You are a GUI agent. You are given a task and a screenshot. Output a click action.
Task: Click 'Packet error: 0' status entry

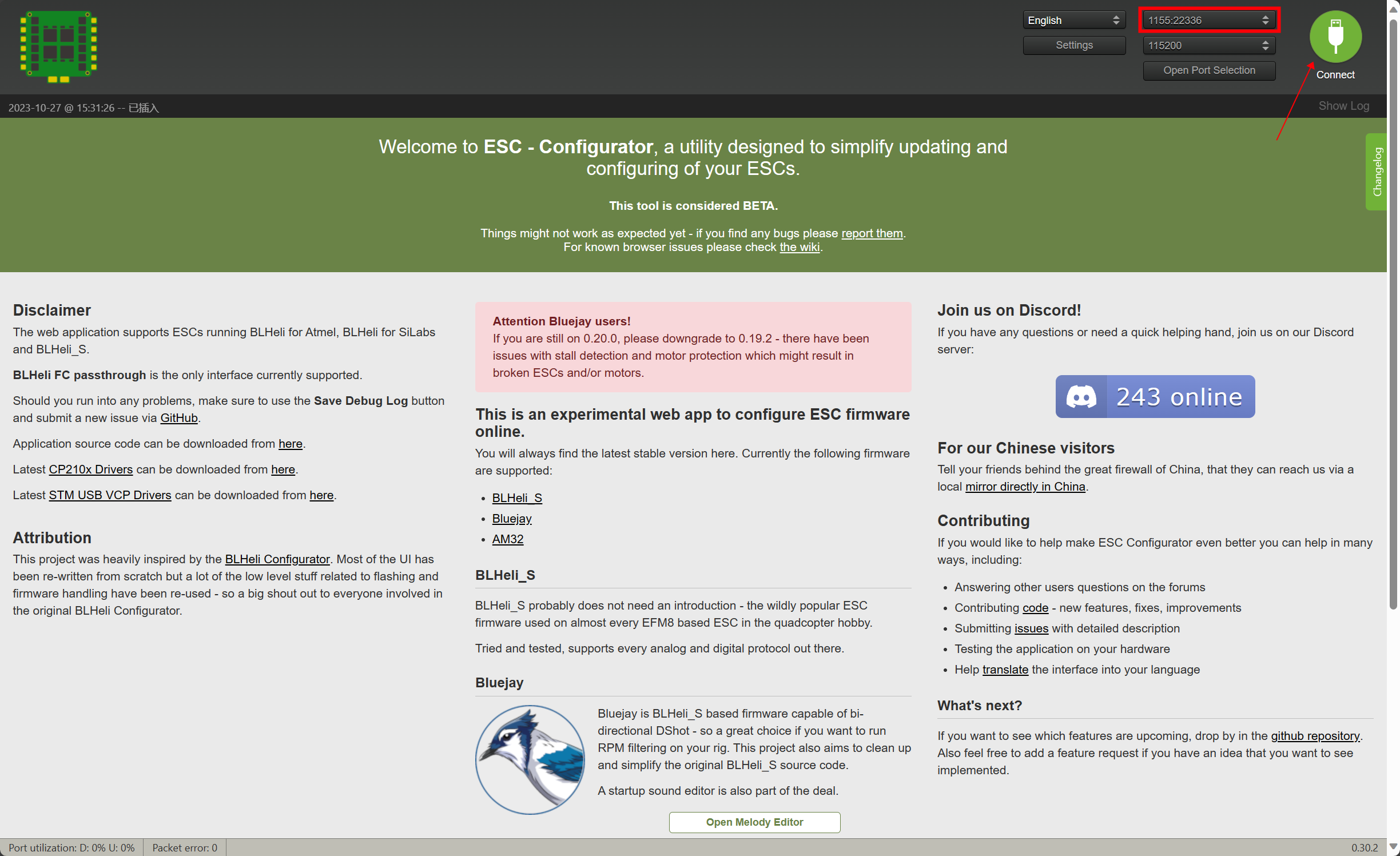click(185, 847)
